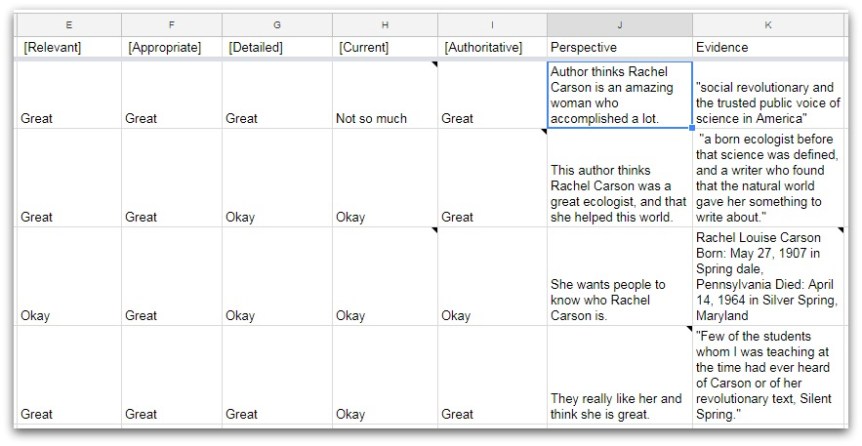Click the "Rachel Louise Carson Born" evidence cell
Screen dimensions: 862x446
coord(768,277)
